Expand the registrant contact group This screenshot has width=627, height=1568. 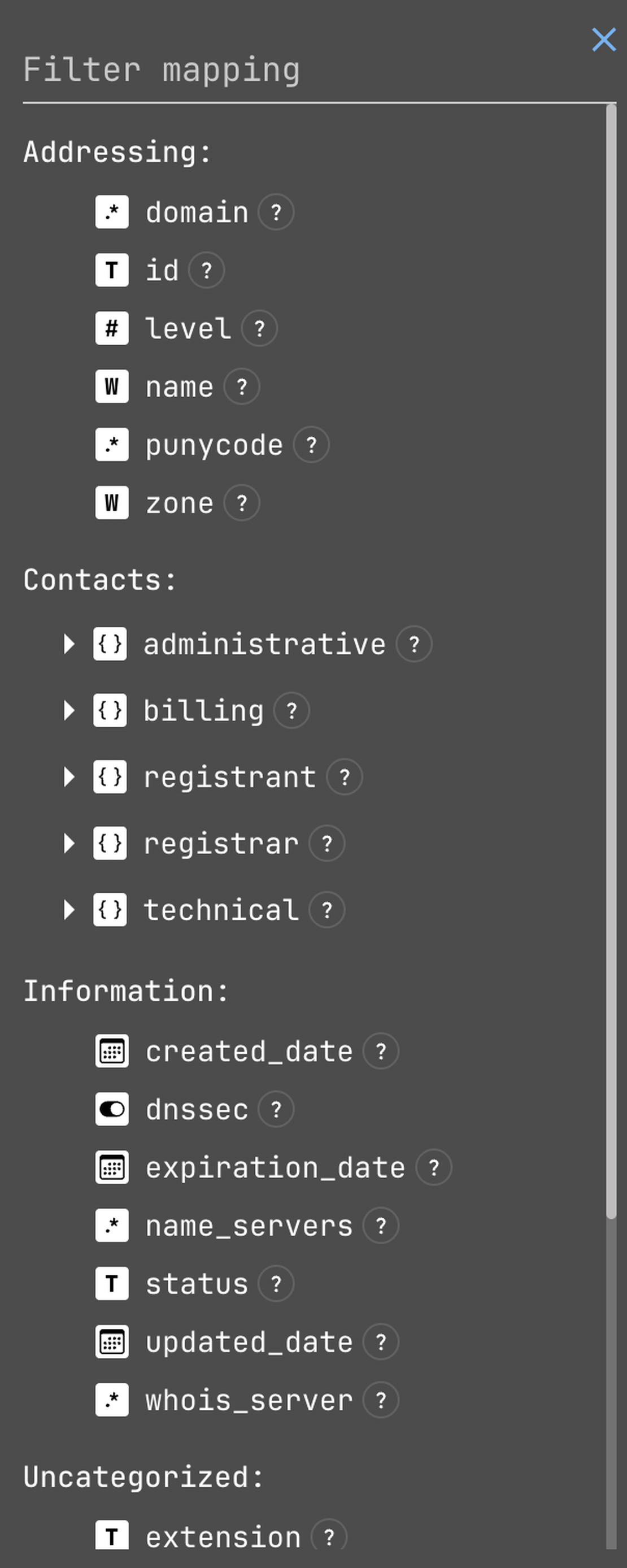69,777
